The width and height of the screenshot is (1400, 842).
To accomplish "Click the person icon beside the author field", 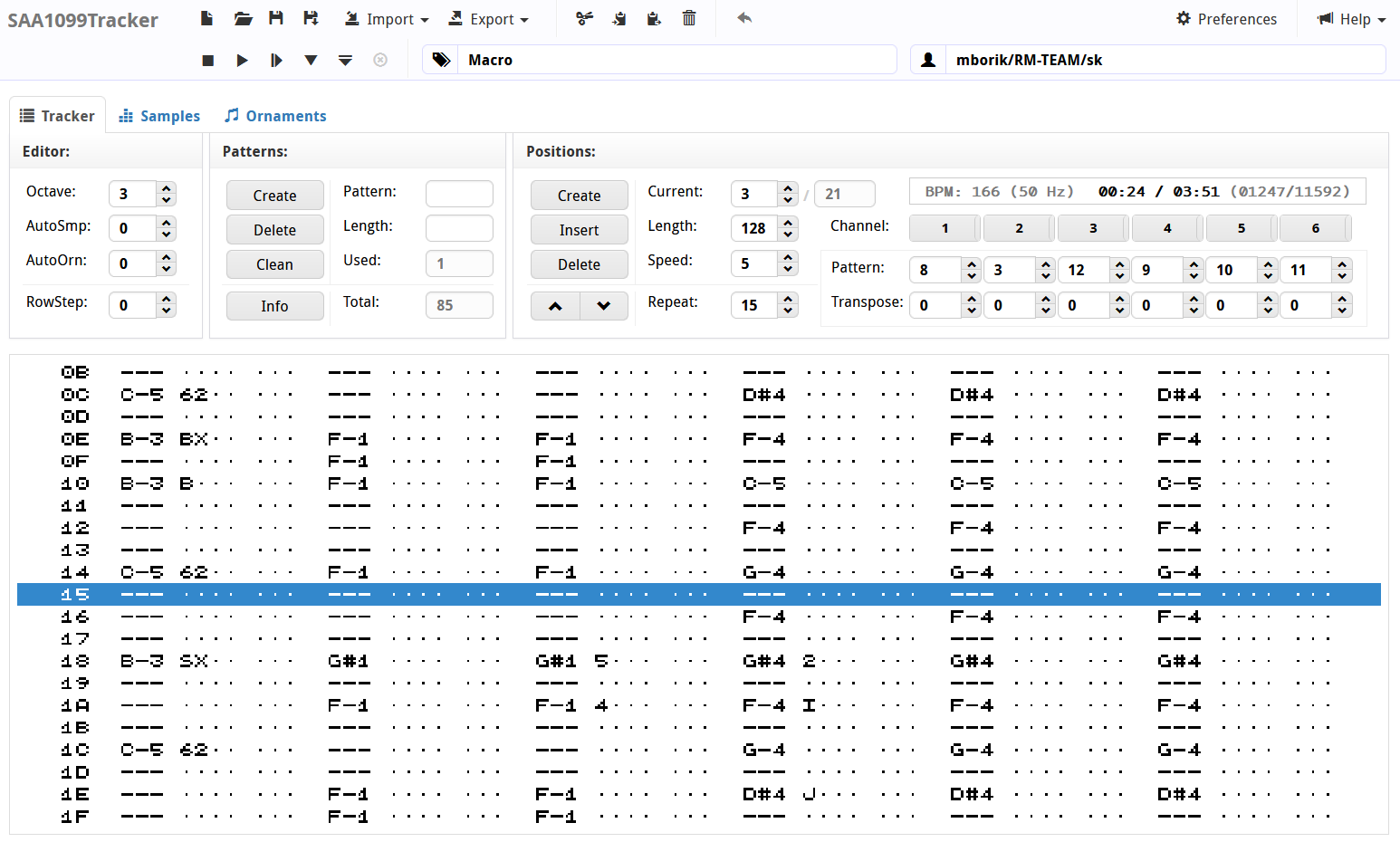I will coord(928,60).
